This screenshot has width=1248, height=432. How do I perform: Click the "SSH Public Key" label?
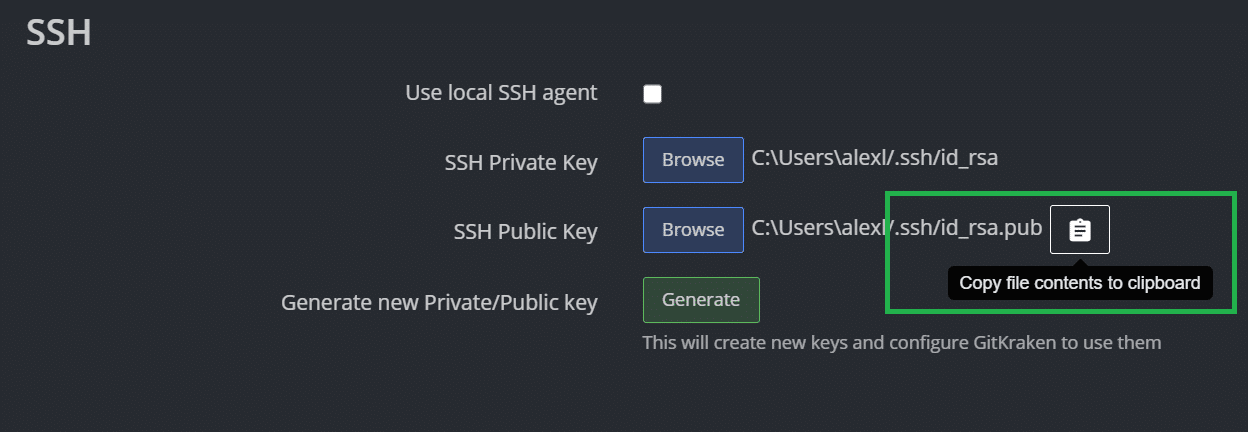pyautogui.click(x=526, y=232)
